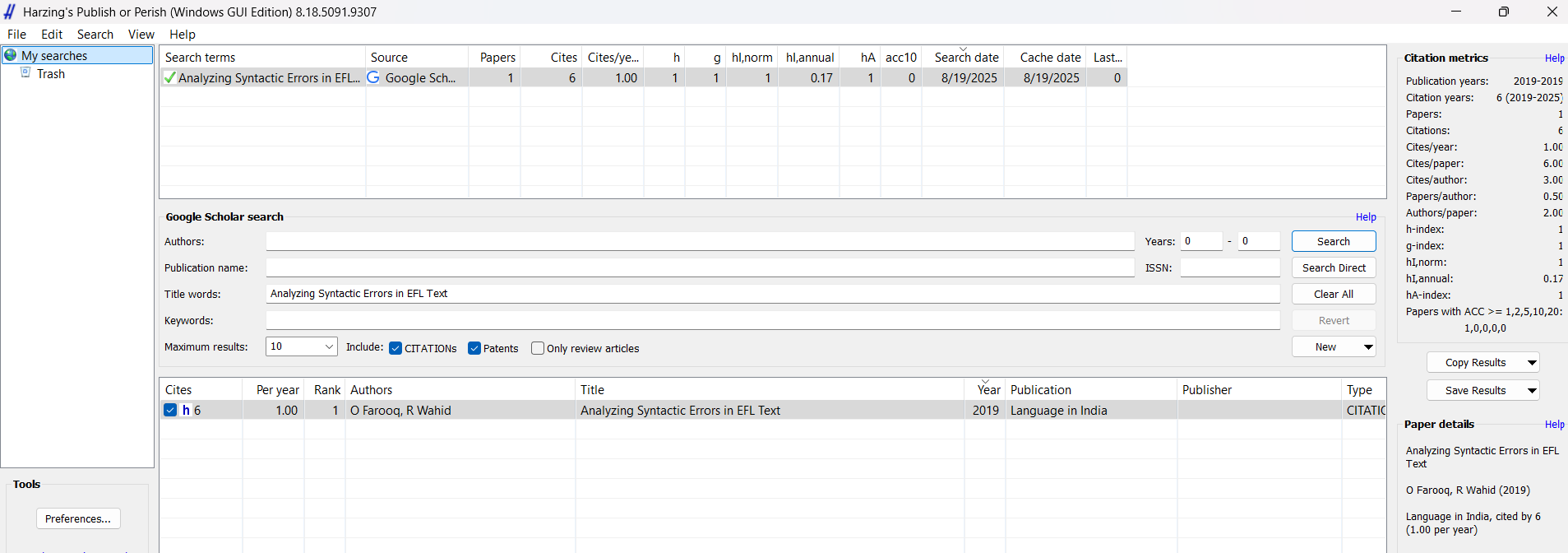Viewport: 1568px width, 553px height.
Task: Click the New search button
Action: 1325,347
